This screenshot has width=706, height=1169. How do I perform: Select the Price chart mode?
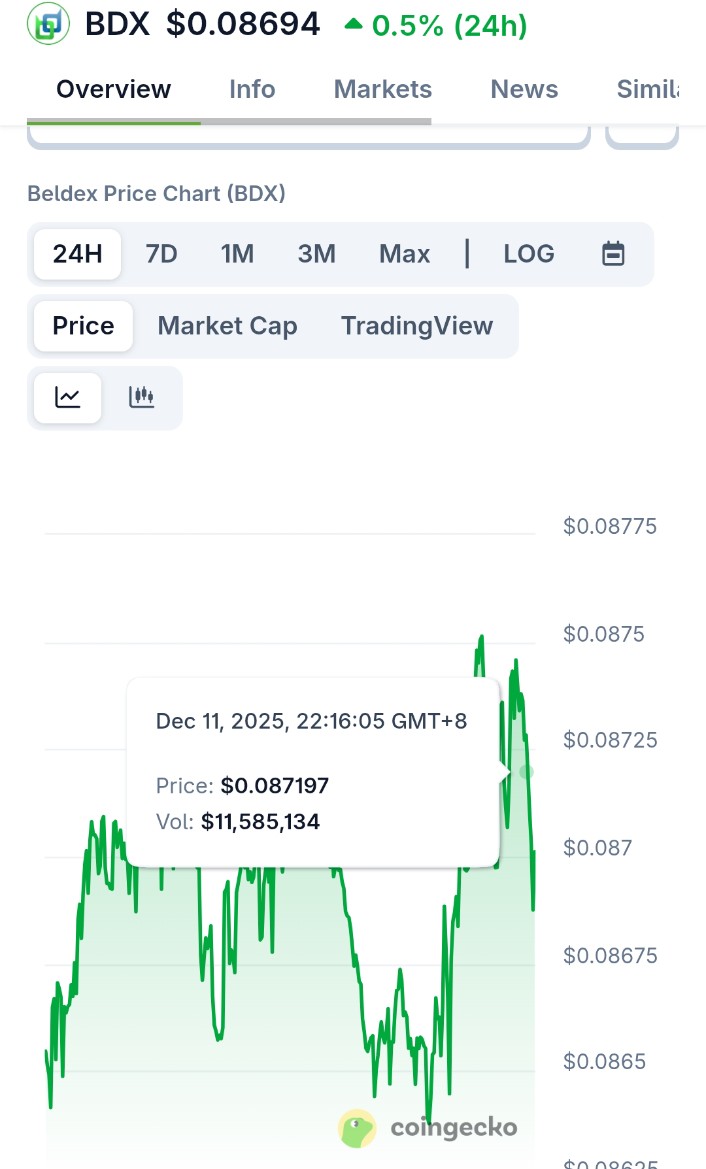83,326
